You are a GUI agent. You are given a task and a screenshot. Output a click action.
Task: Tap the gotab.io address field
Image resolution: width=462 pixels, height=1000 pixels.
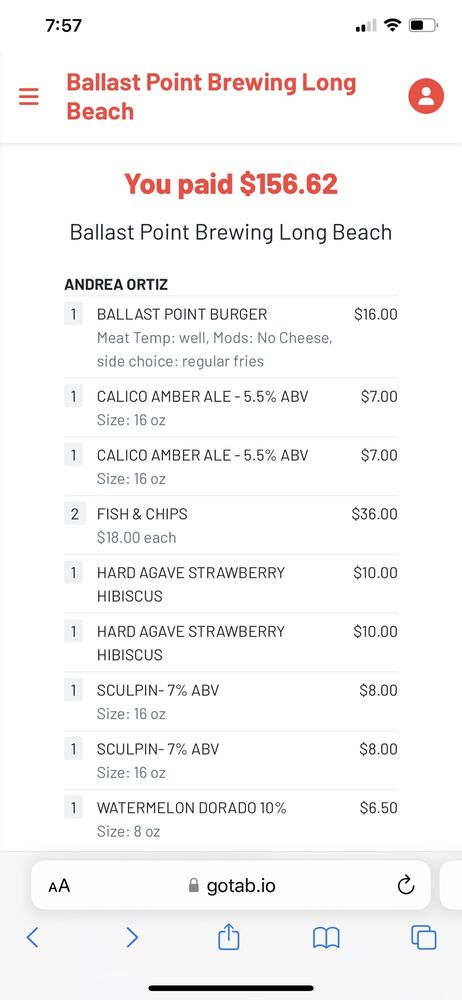pos(230,885)
